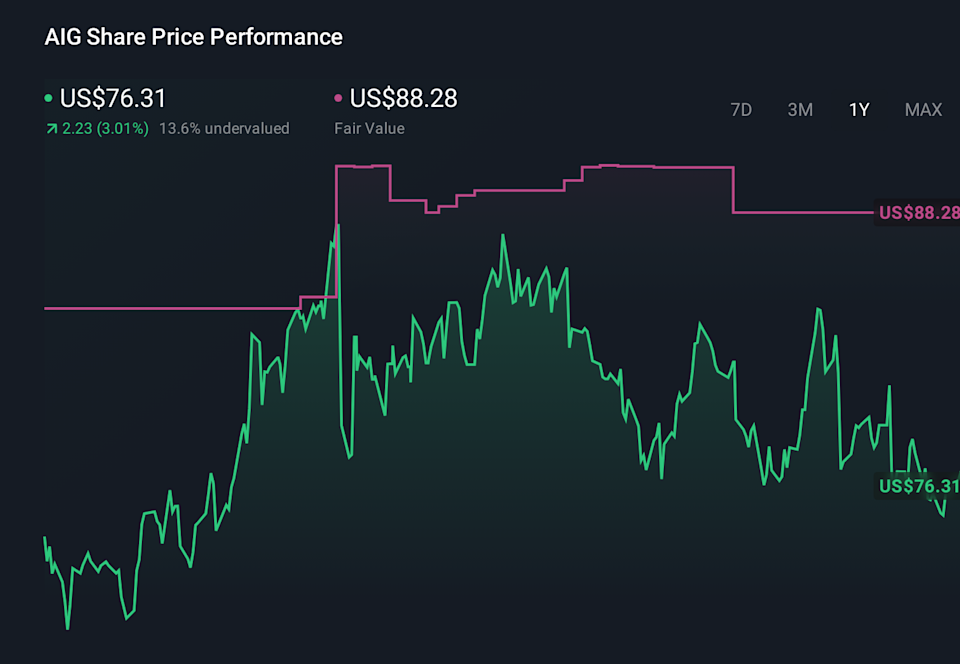Click the green share price legend dot
960x664 pixels.
tap(49, 98)
